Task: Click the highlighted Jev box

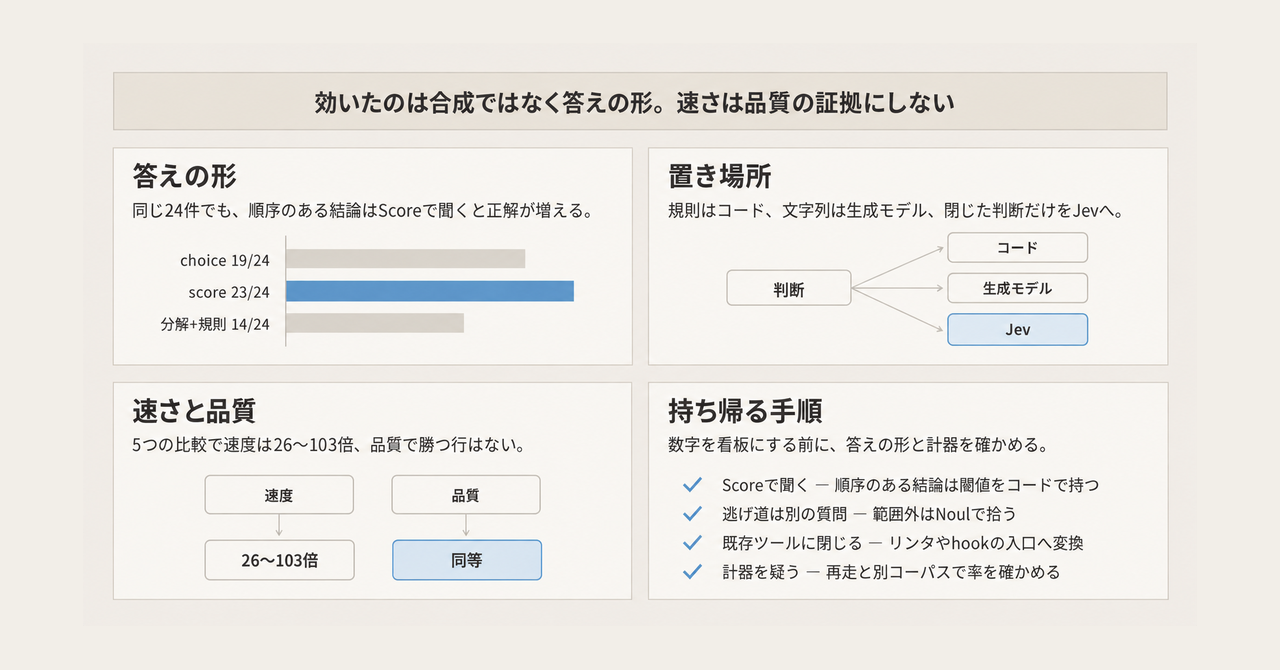Action: (1017, 329)
